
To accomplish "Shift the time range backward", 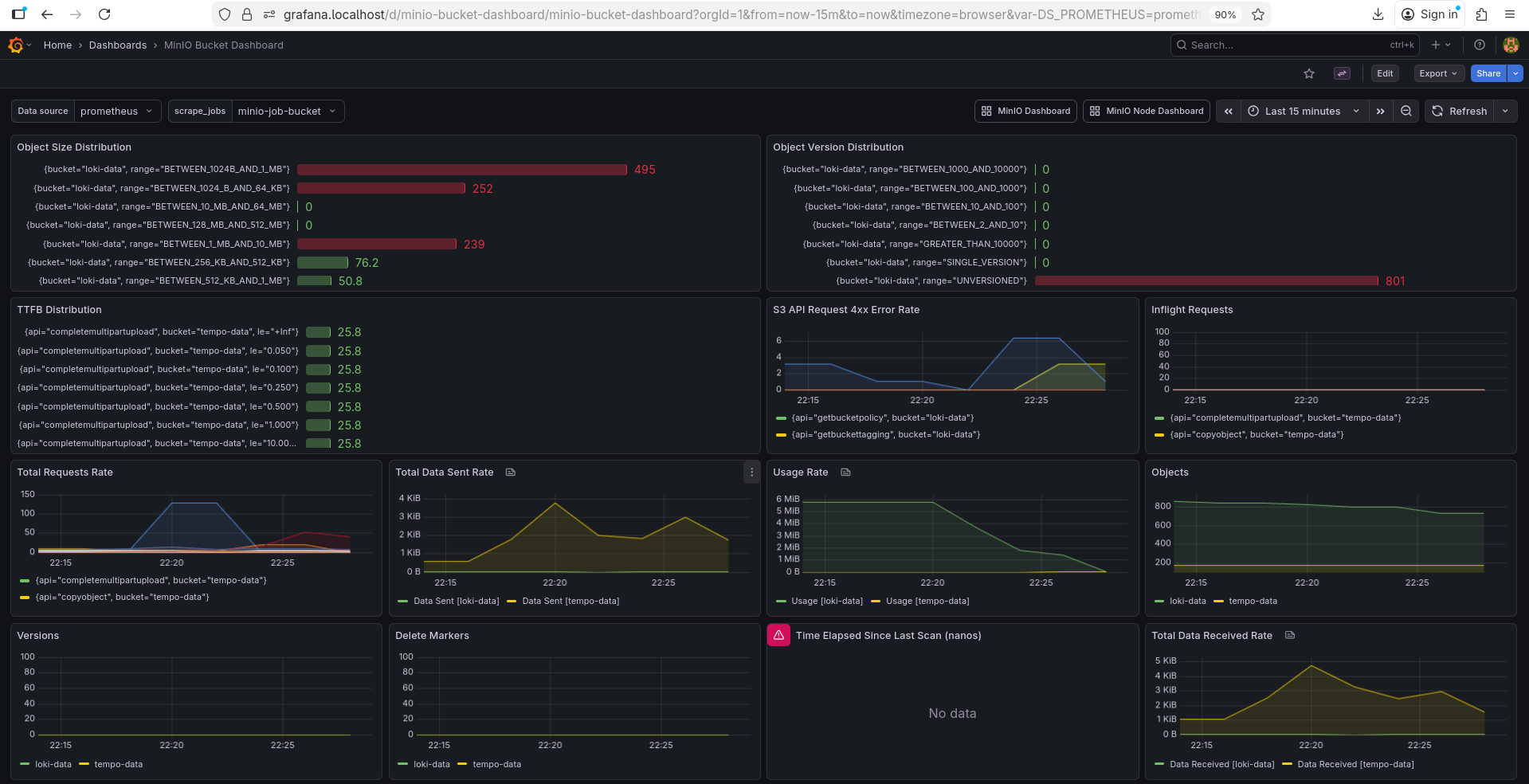I will coord(1229,112).
